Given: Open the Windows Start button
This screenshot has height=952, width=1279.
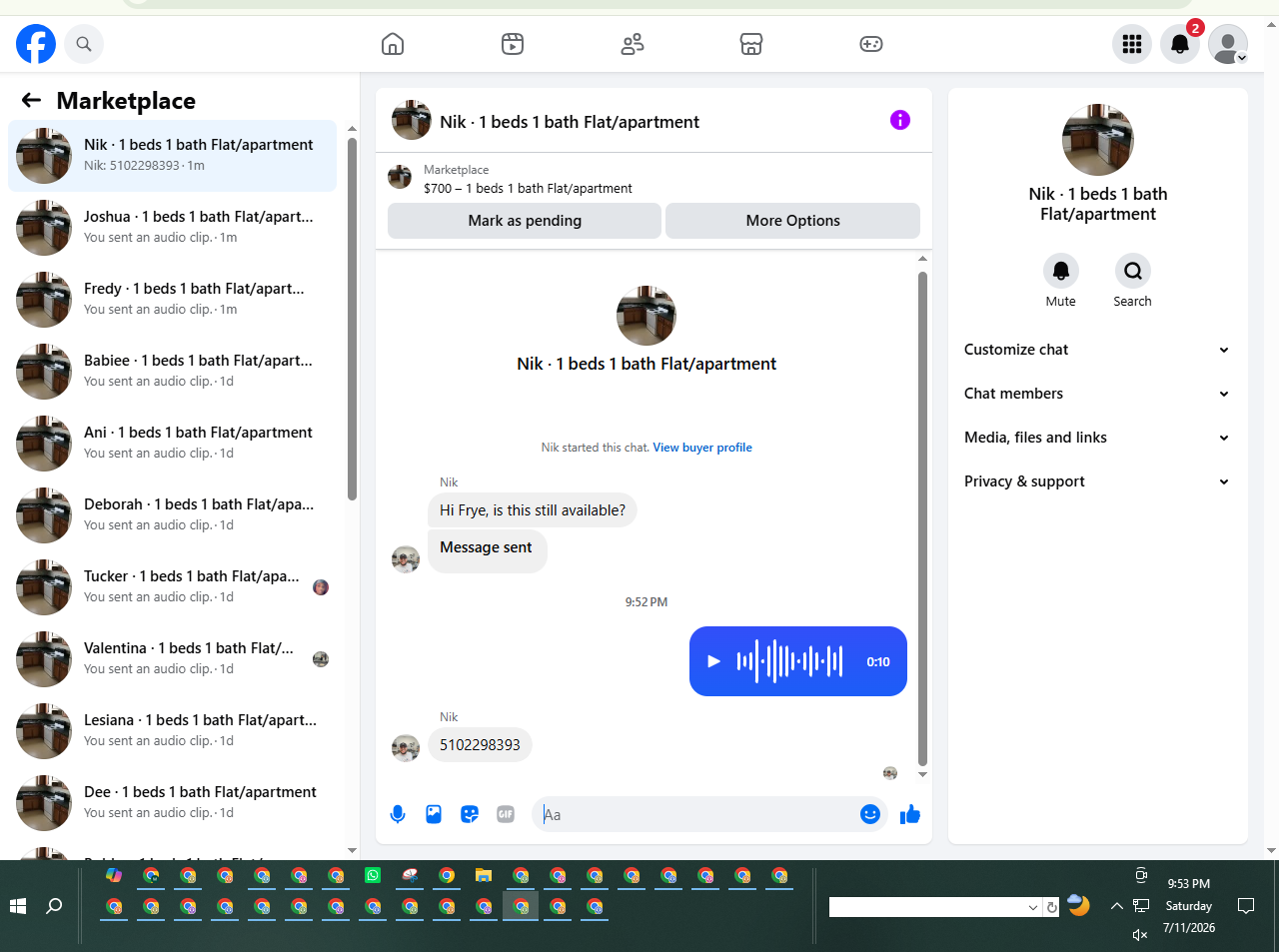Looking at the screenshot, I should click(18, 906).
